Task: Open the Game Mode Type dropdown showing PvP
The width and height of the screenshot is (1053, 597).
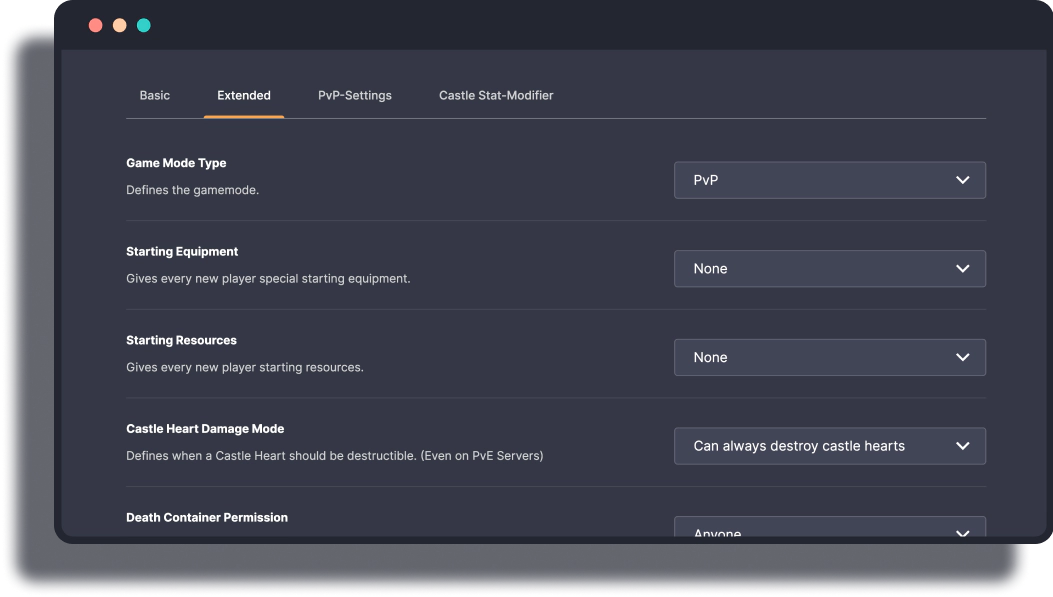Action: 829,180
